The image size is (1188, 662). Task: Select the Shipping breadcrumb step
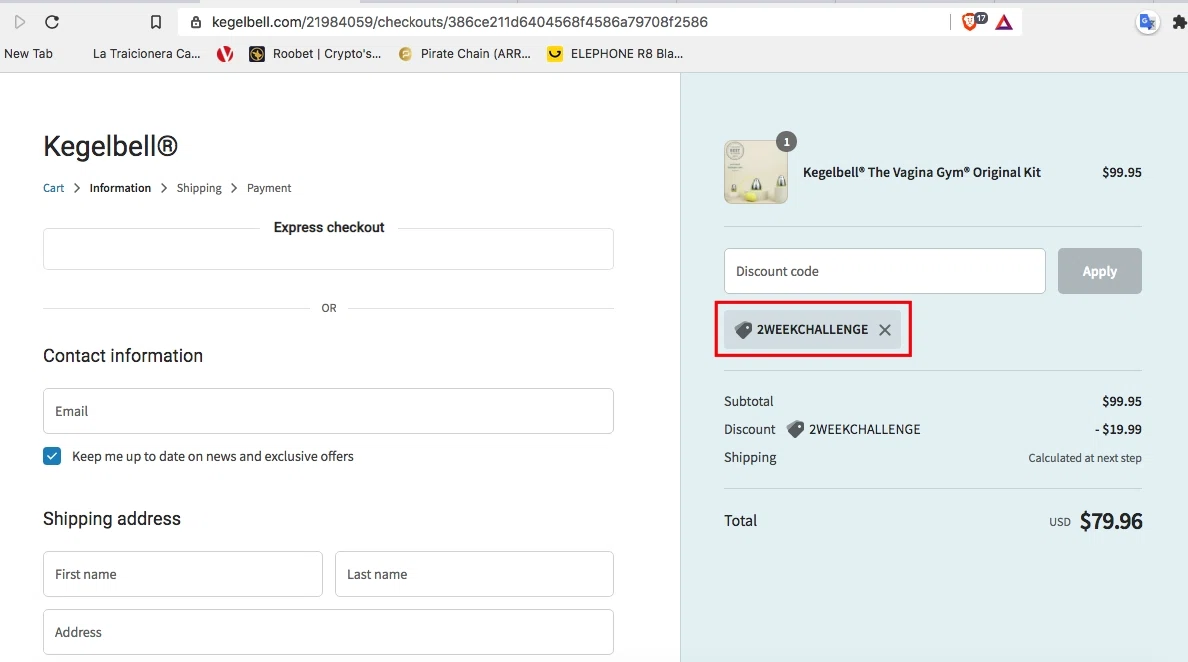click(x=199, y=188)
